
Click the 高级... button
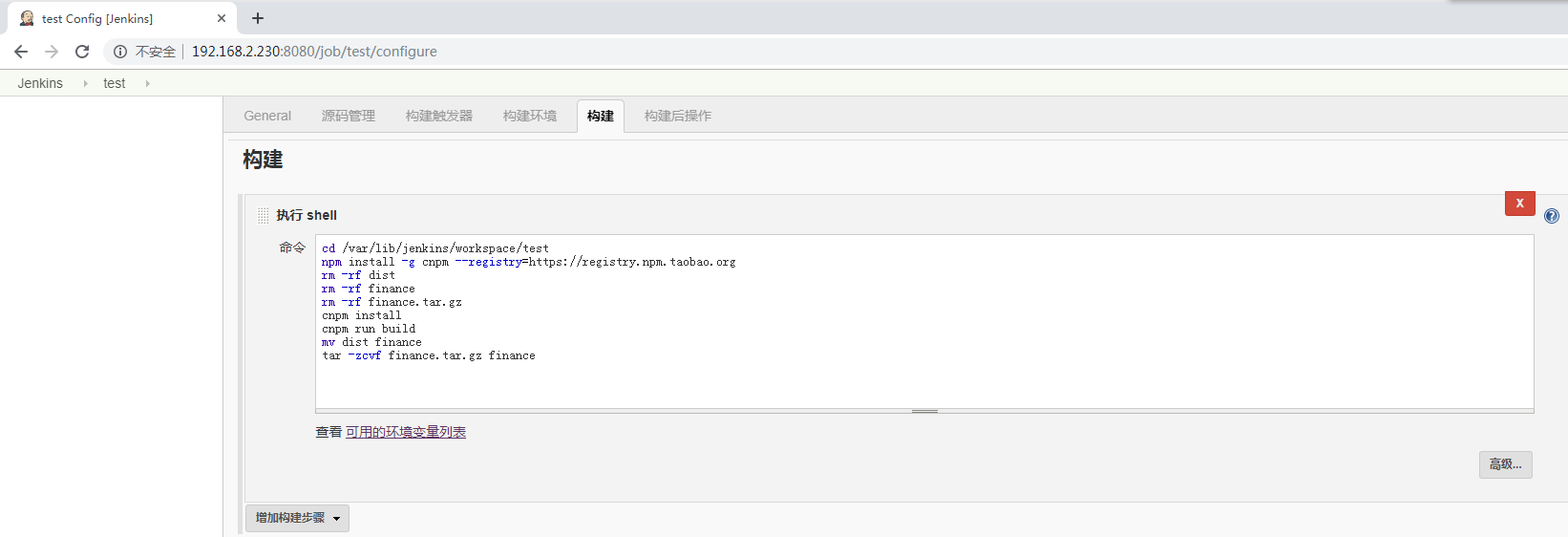click(1506, 464)
